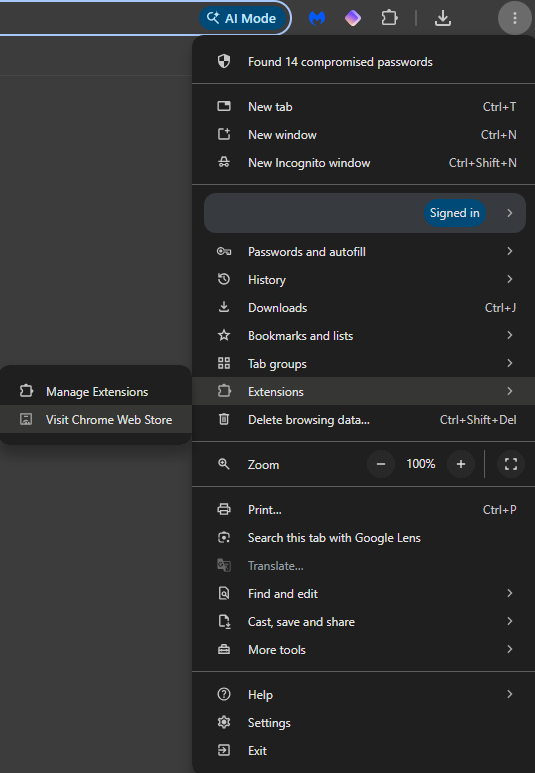Click the 100% zoom value
This screenshot has width=535, height=773.
421,464
